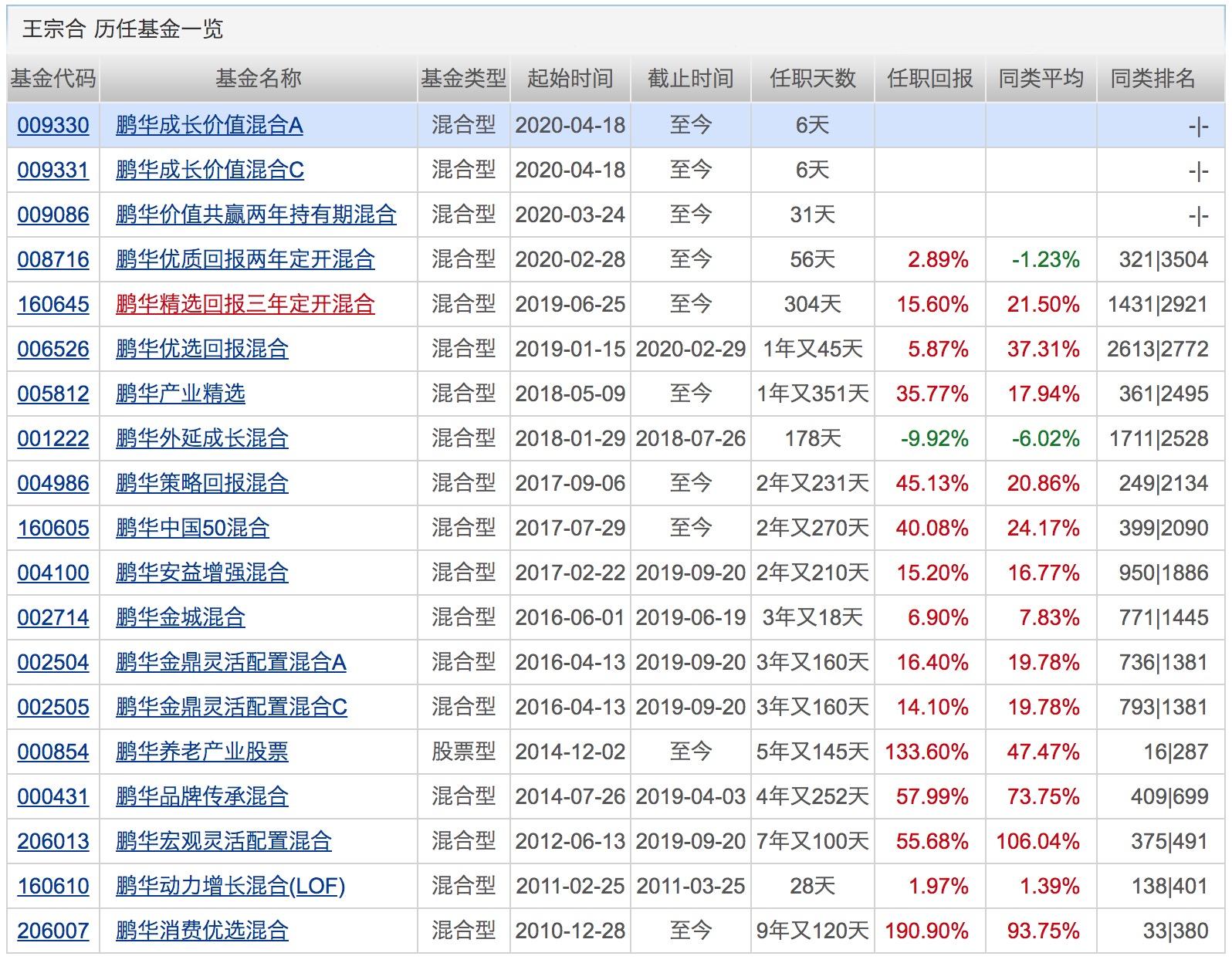Open fund 鹏华策略回报混合

coord(202,483)
